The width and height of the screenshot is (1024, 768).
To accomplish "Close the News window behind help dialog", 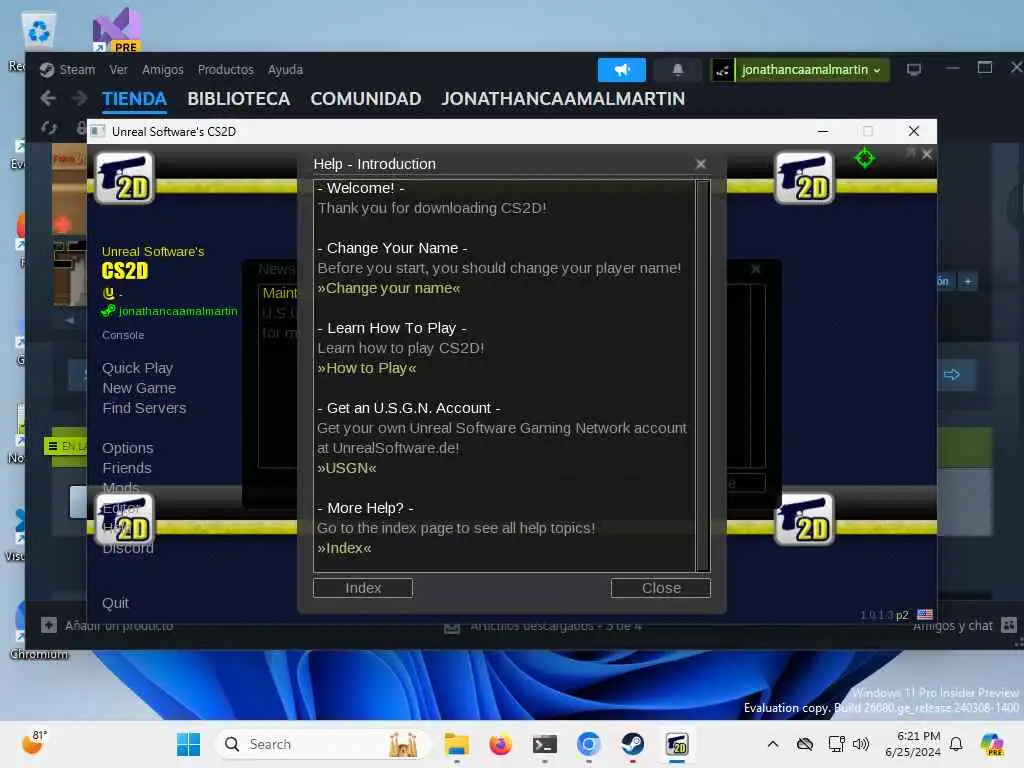I will tap(756, 269).
